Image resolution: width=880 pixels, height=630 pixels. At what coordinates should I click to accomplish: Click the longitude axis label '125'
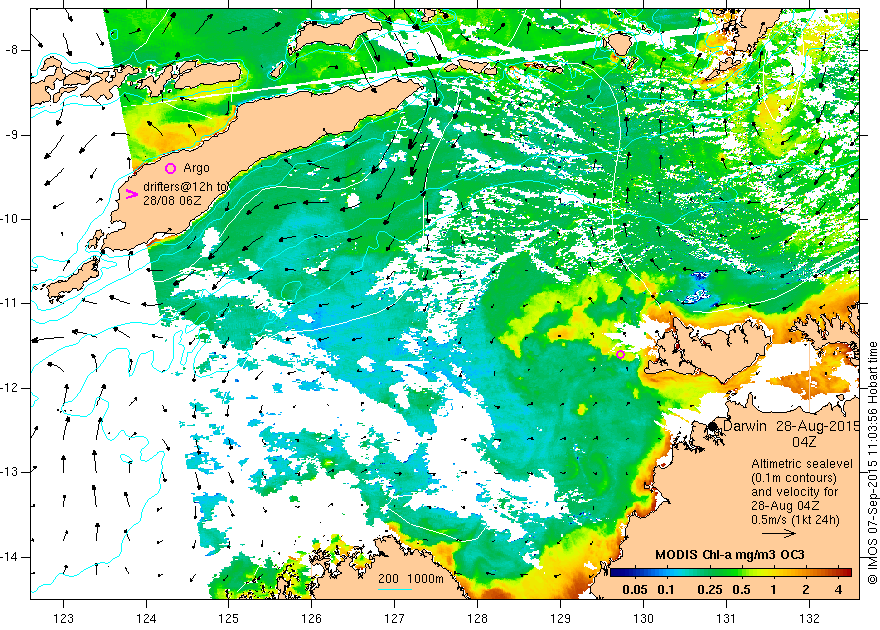(x=228, y=618)
